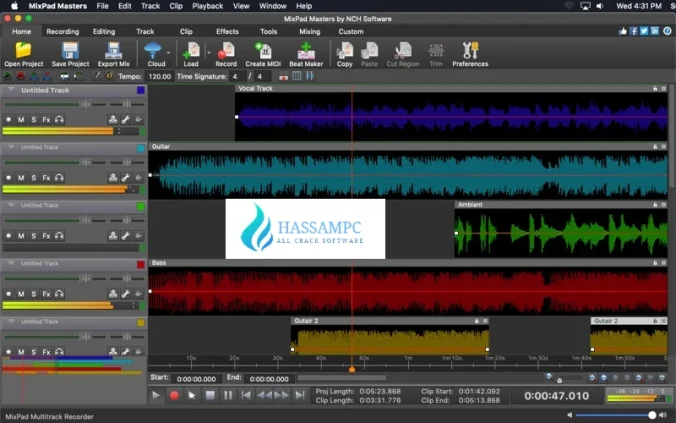Open the Load dropdown arrow

[209, 53]
